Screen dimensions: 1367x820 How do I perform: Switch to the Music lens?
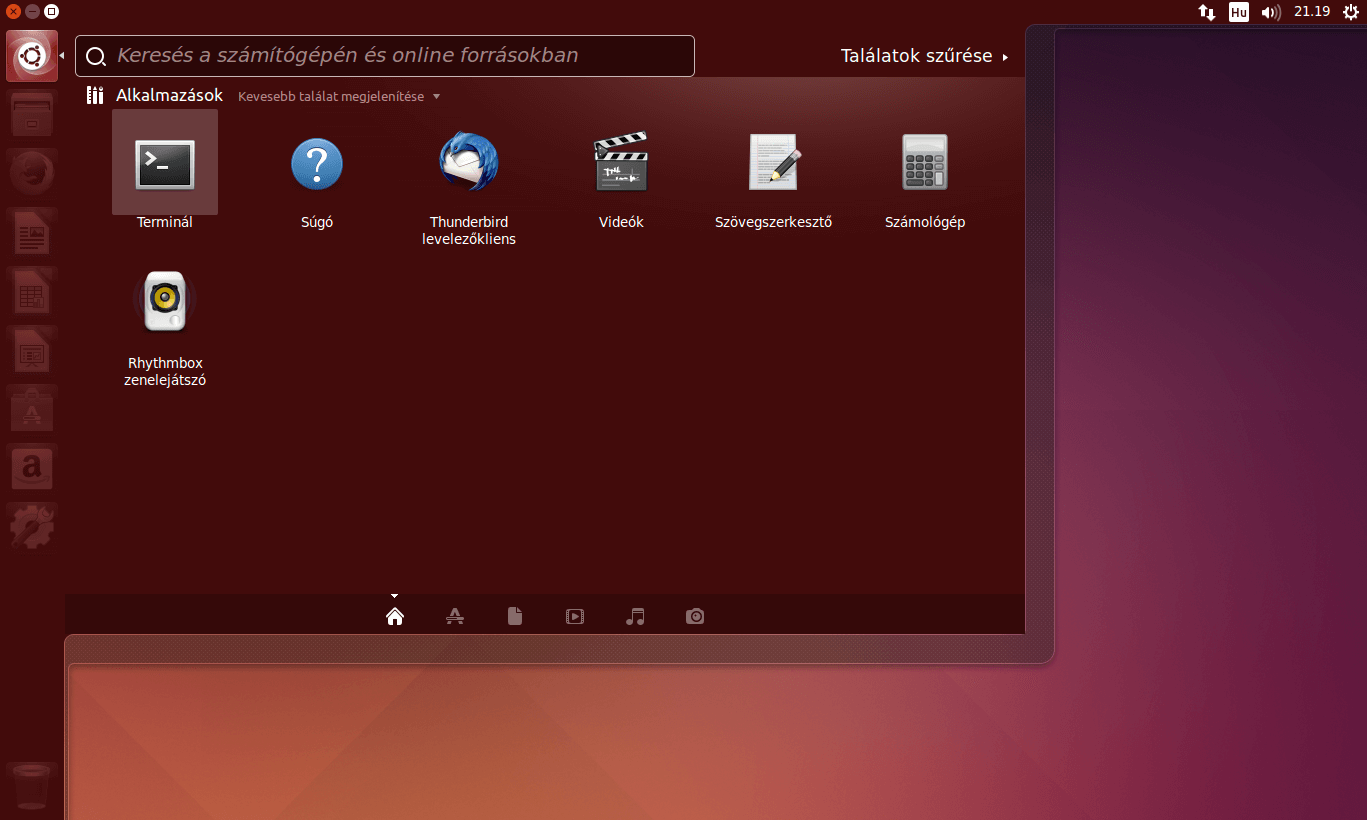click(635, 616)
